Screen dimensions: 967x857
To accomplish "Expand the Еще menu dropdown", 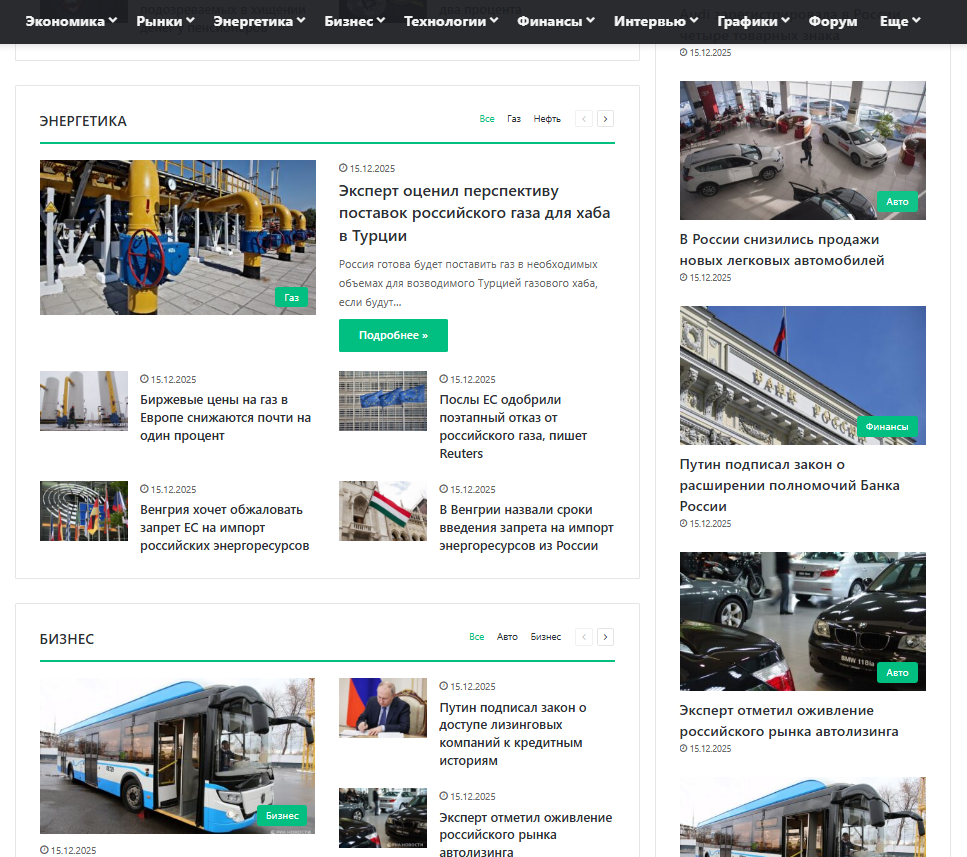I will 900,21.
